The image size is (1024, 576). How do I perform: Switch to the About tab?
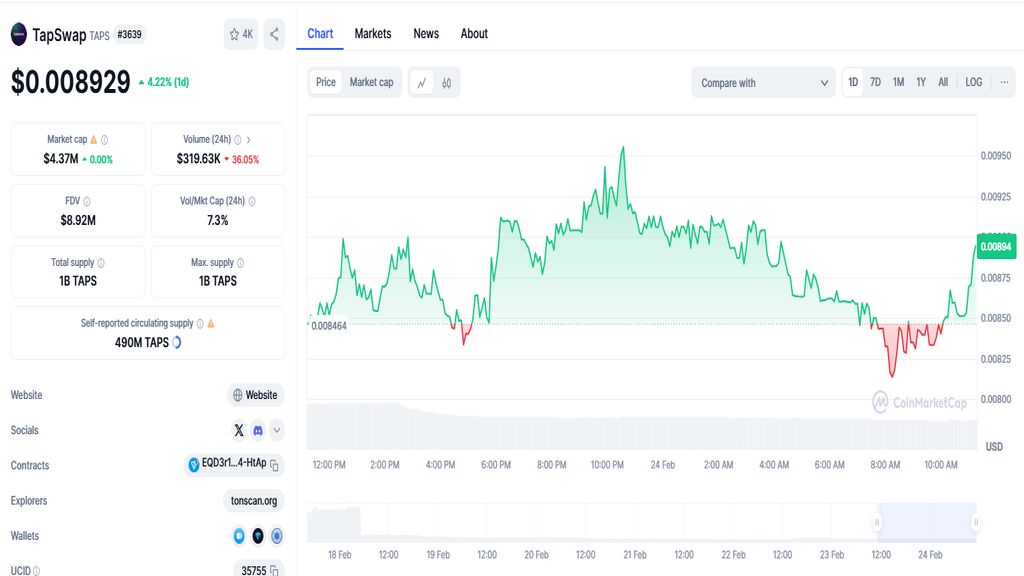coord(474,34)
